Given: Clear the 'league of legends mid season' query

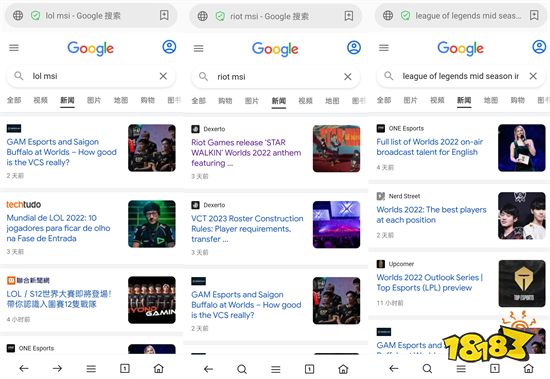Looking at the screenshot, I should pos(533,76).
